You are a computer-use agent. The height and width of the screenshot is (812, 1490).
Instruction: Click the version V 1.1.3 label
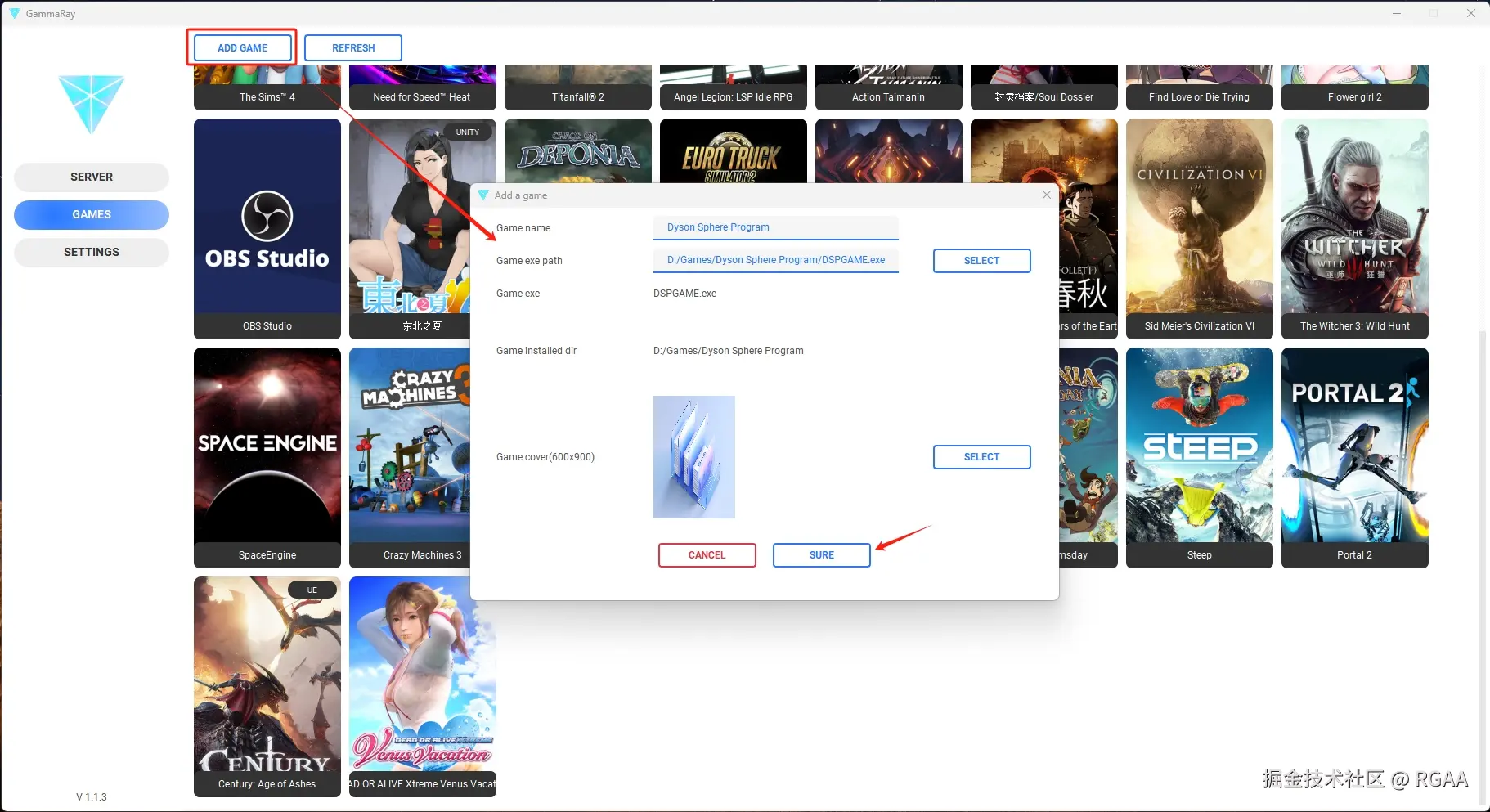click(92, 797)
